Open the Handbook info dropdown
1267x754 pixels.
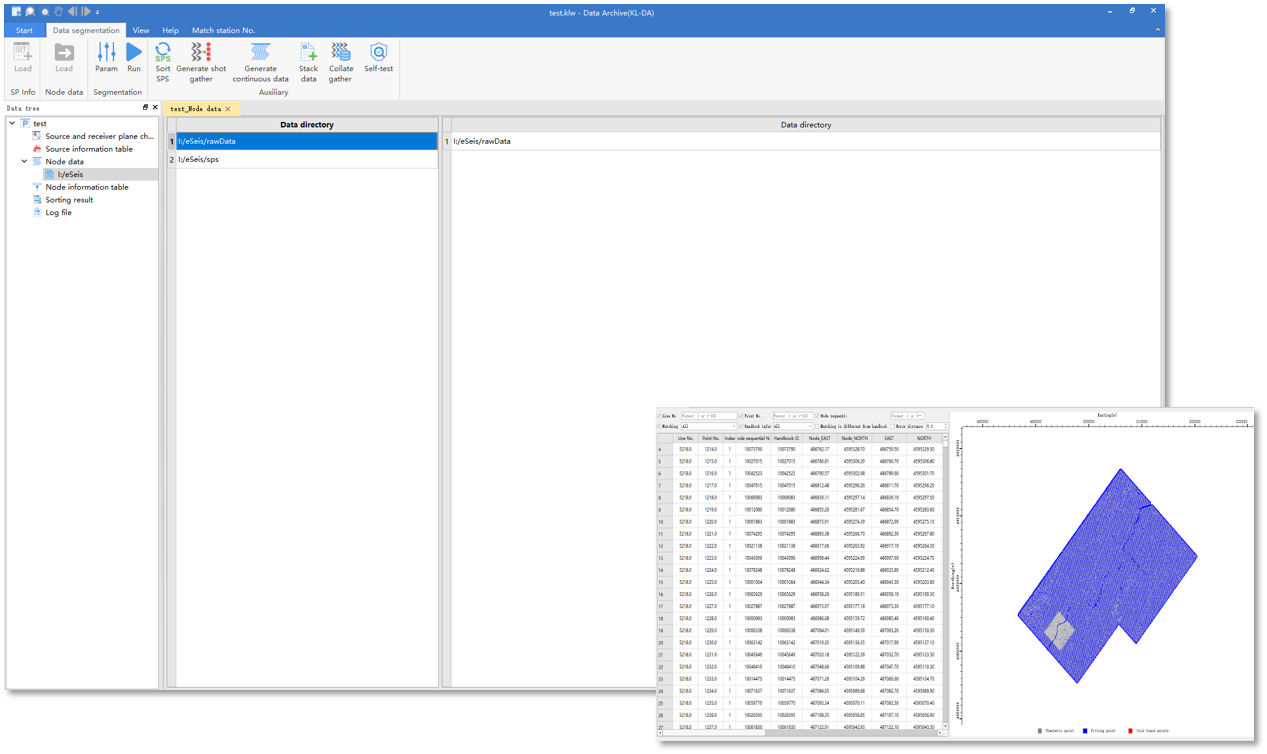point(794,427)
